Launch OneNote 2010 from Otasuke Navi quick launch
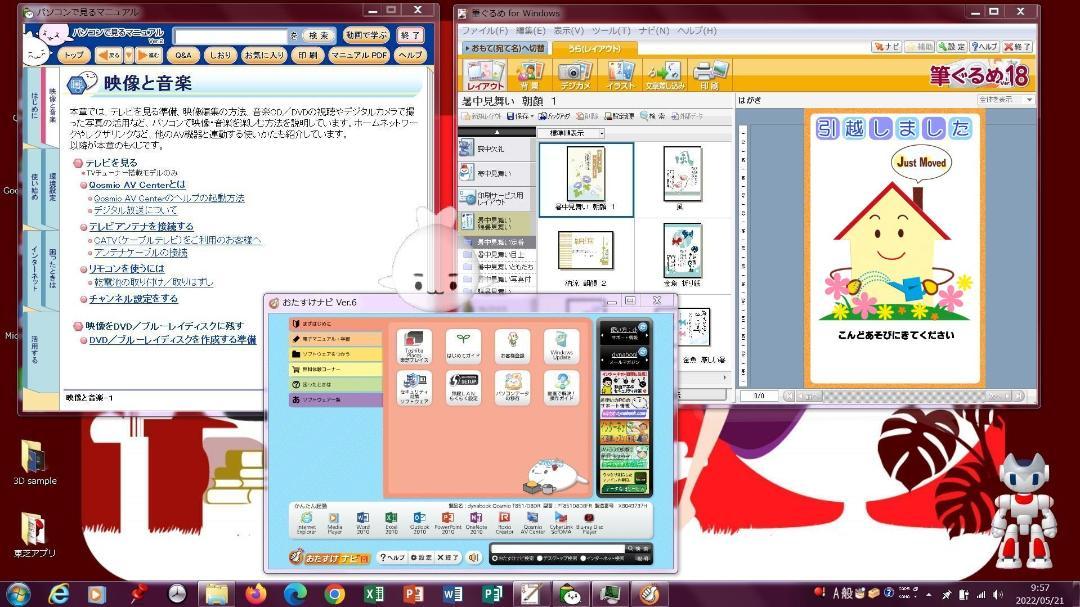The height and width of the screenshot is (607, 1080). click(x=476, y=523)
